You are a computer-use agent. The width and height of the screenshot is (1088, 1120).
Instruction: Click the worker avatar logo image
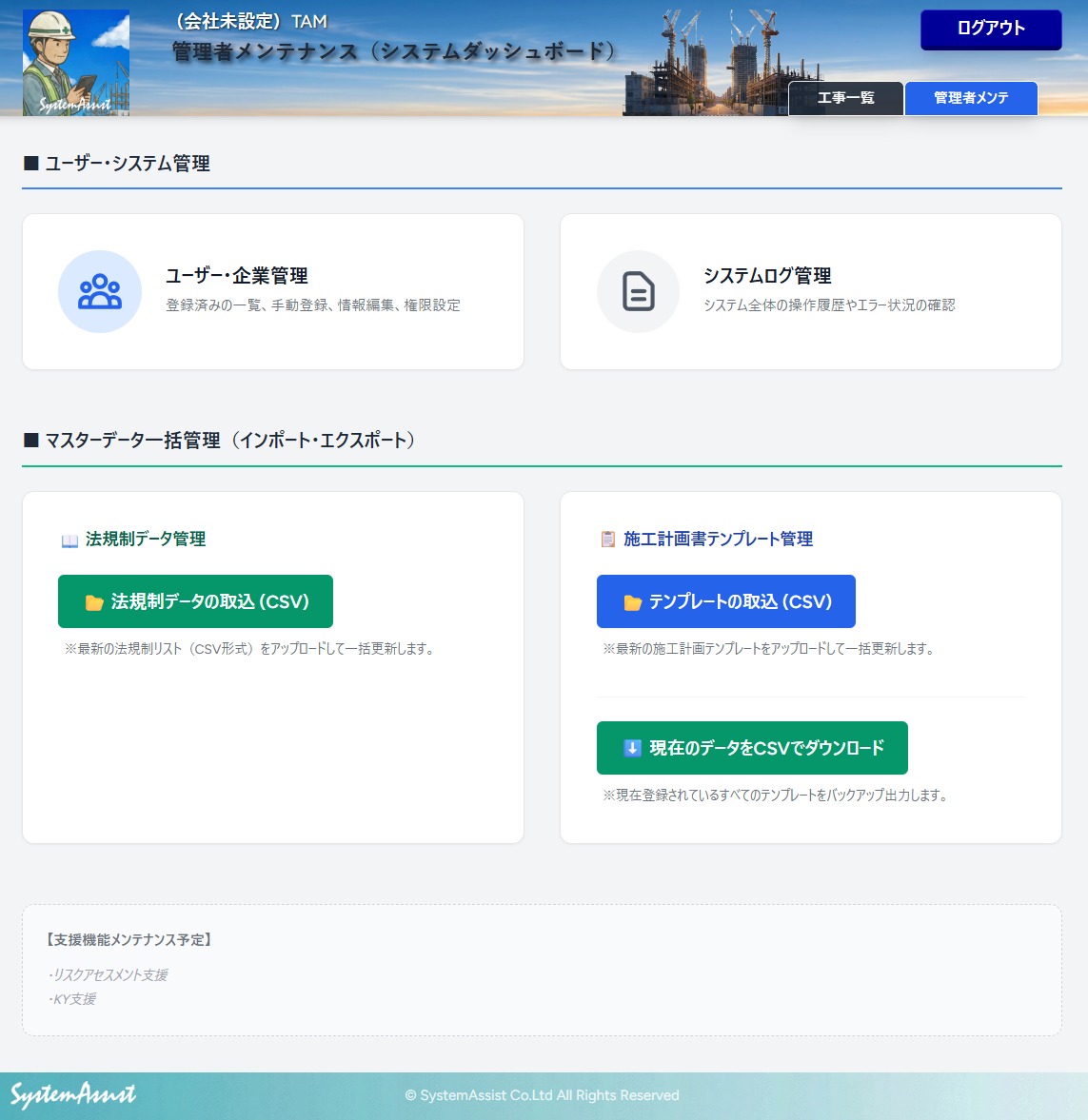(x=76, y=63)
